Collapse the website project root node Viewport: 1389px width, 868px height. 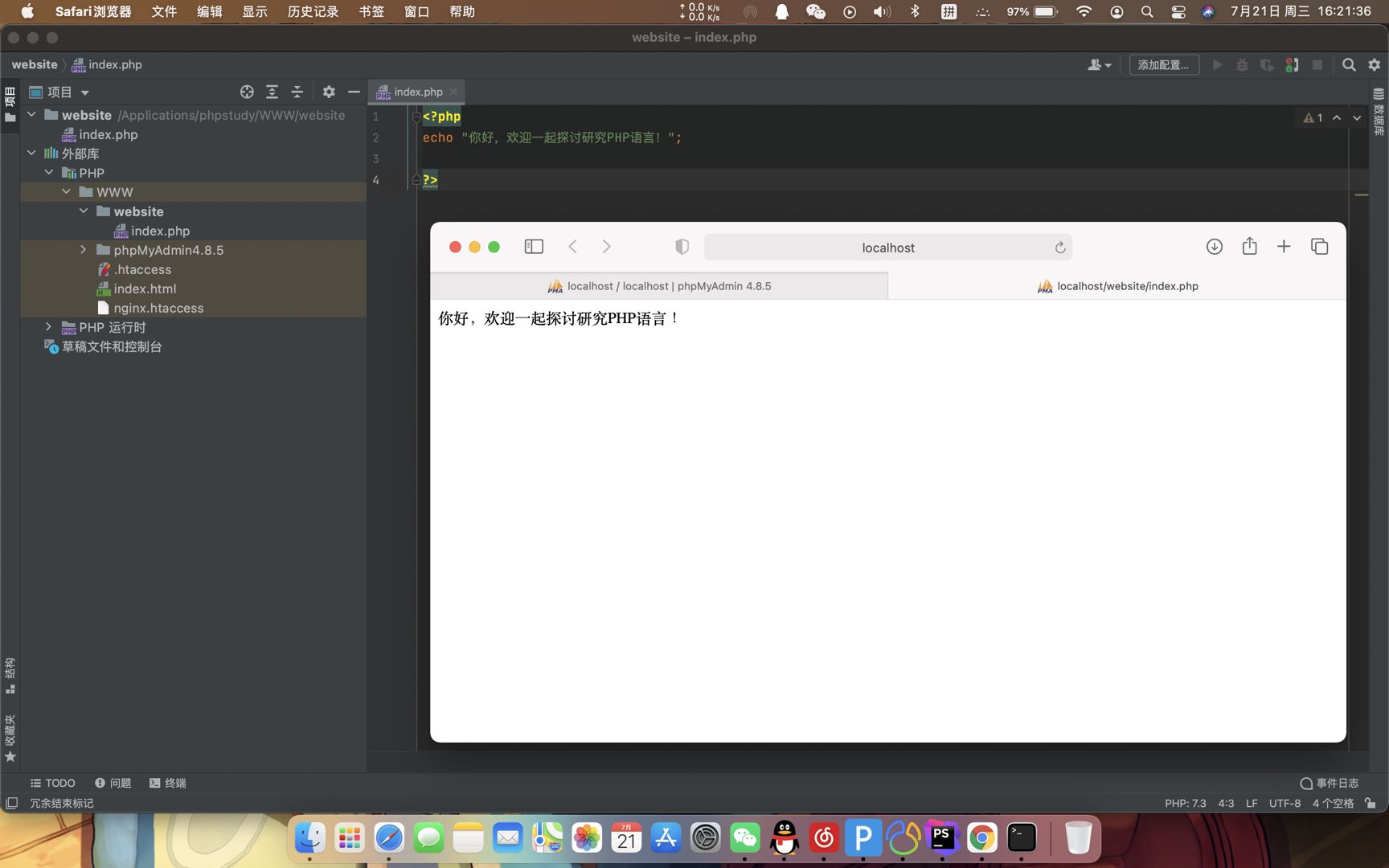(31, 115)
